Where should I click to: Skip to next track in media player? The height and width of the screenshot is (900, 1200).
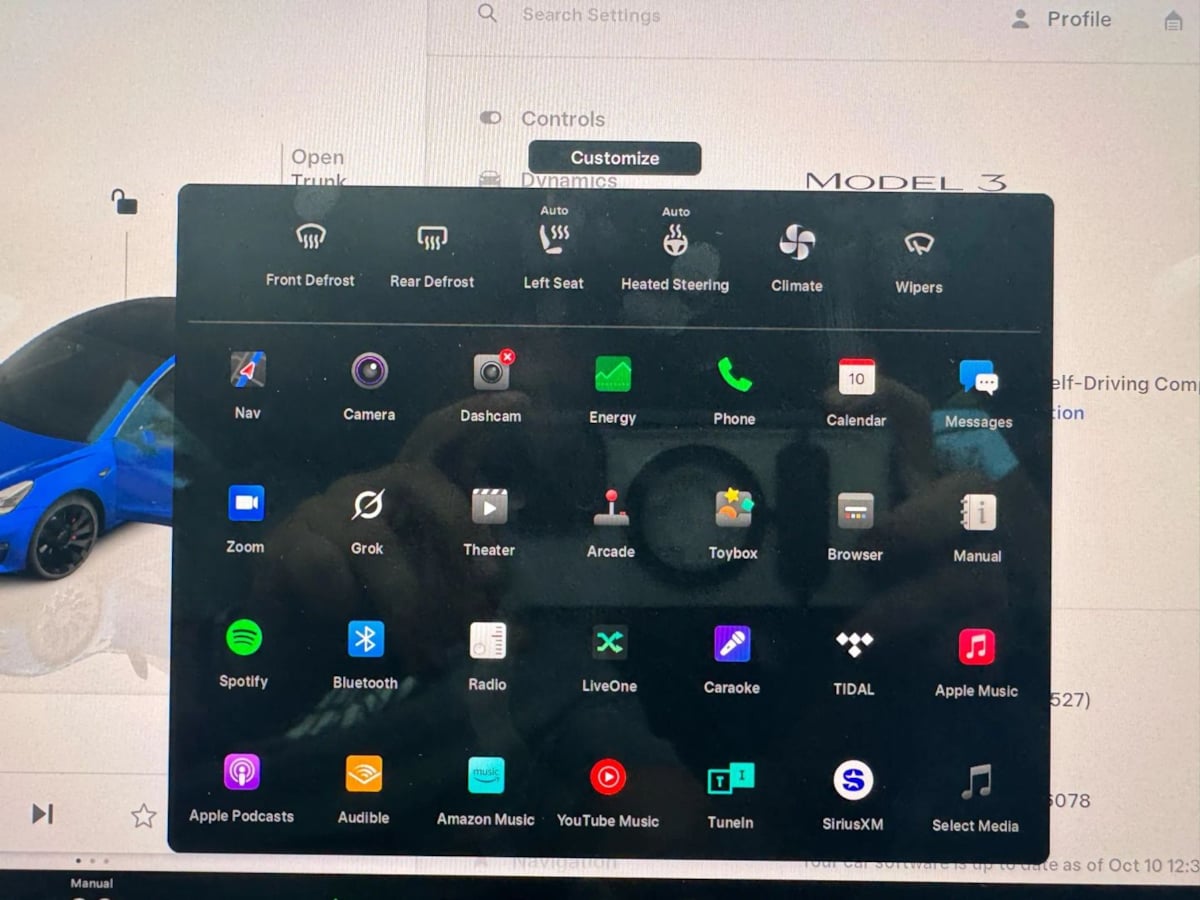[x=42, y=814]
